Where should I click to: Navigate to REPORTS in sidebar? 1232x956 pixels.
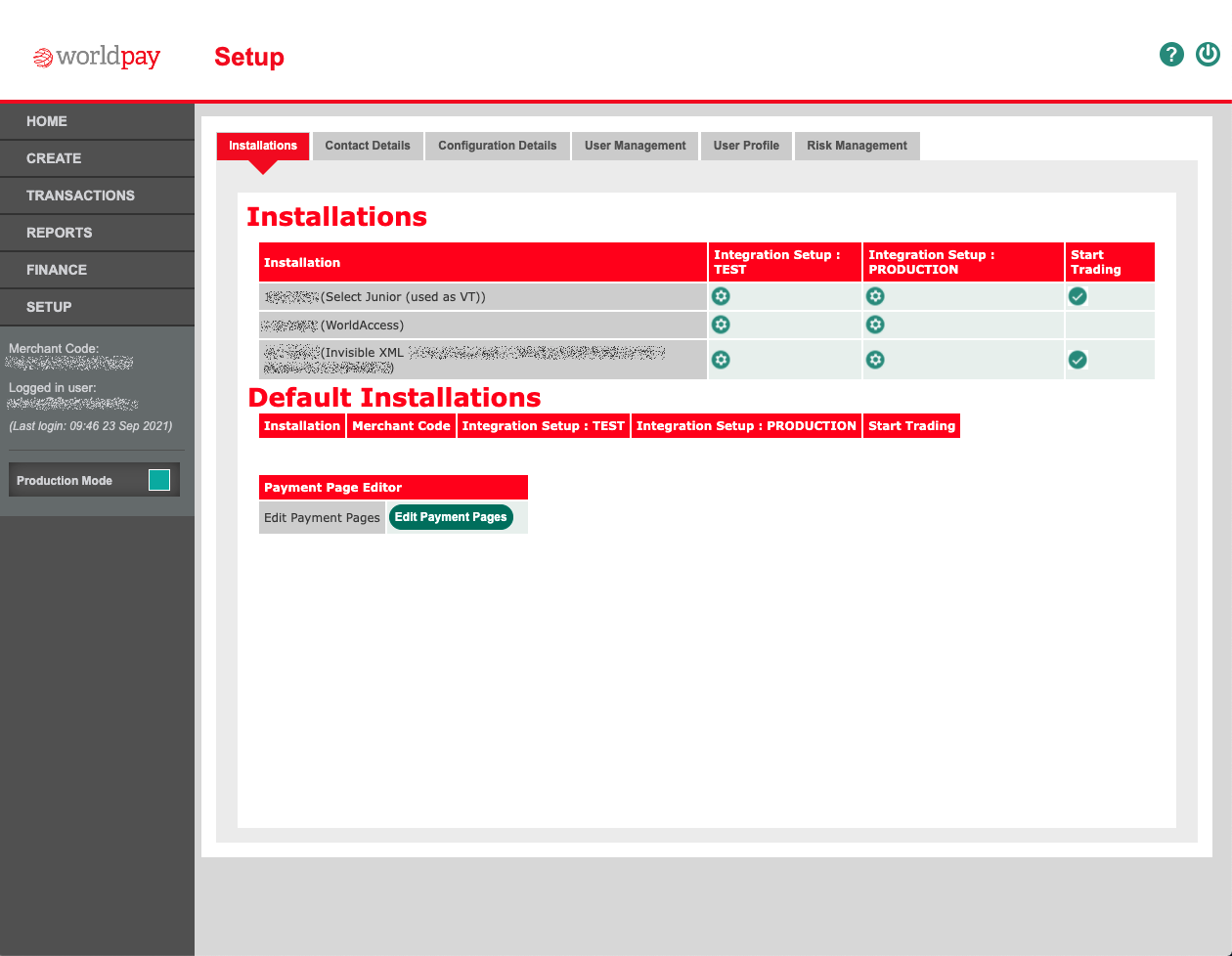click(x=59, y=233)
